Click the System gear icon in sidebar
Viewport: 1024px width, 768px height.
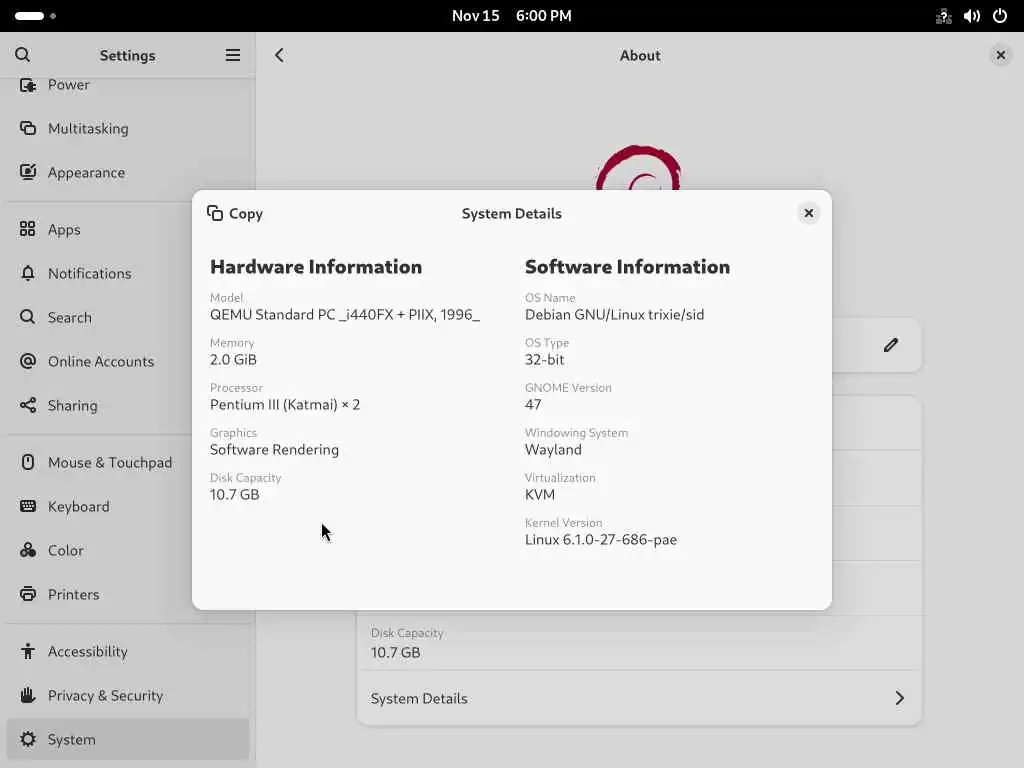(27, 739)
